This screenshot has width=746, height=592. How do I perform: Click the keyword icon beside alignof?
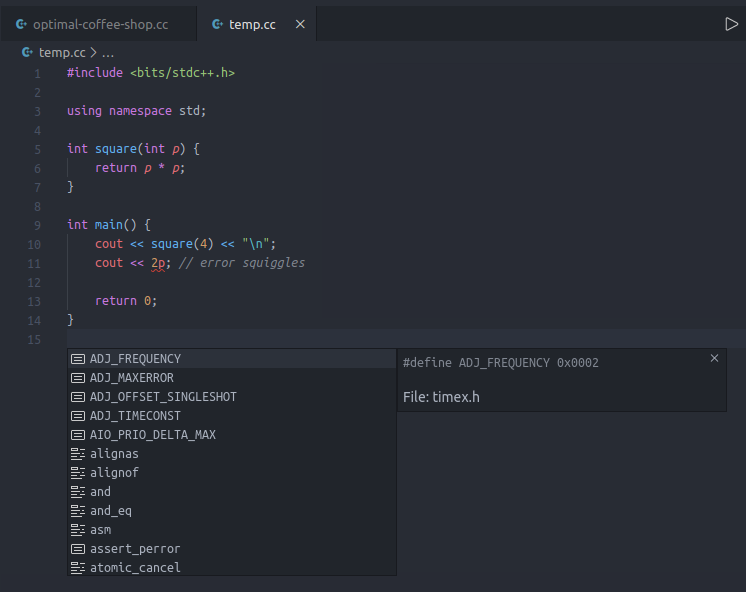(78, 473)
